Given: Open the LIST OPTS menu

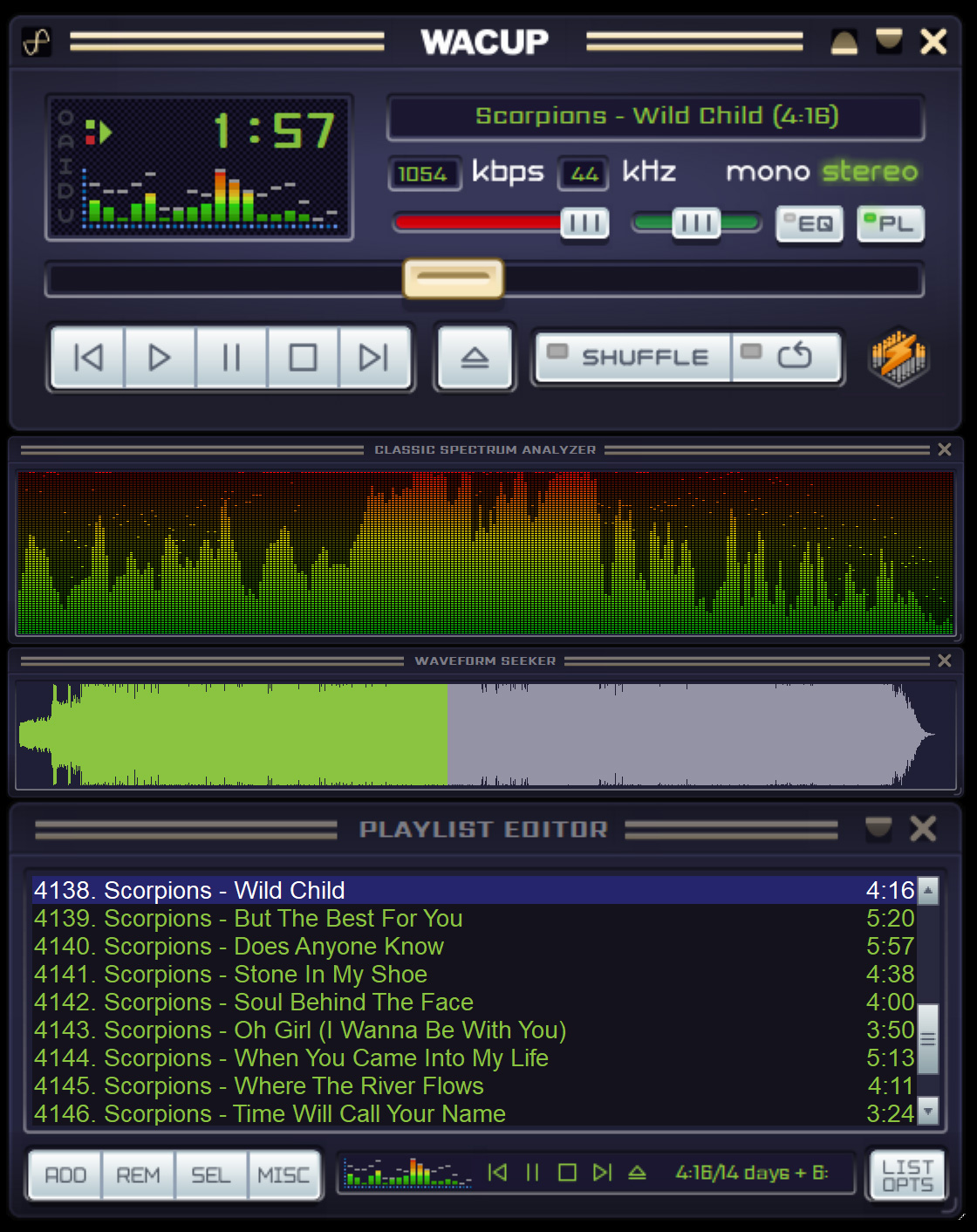Looking at the screenshot, I should coord(907,1175).
